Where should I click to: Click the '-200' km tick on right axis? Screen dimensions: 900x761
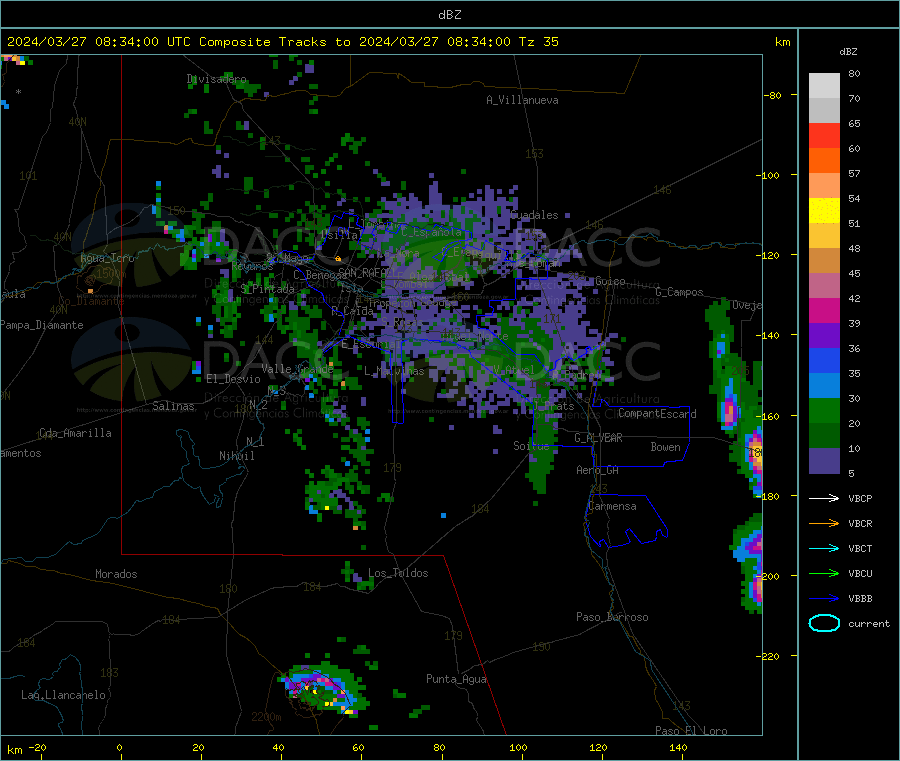point(767,576)
